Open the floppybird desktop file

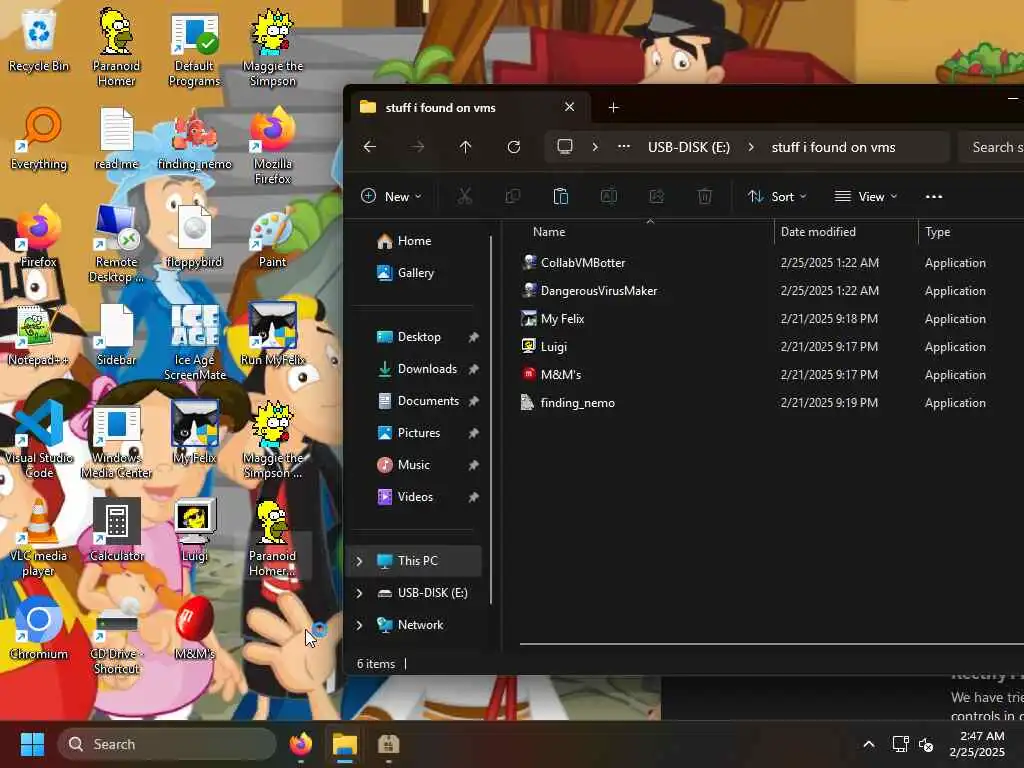(195, 237)
